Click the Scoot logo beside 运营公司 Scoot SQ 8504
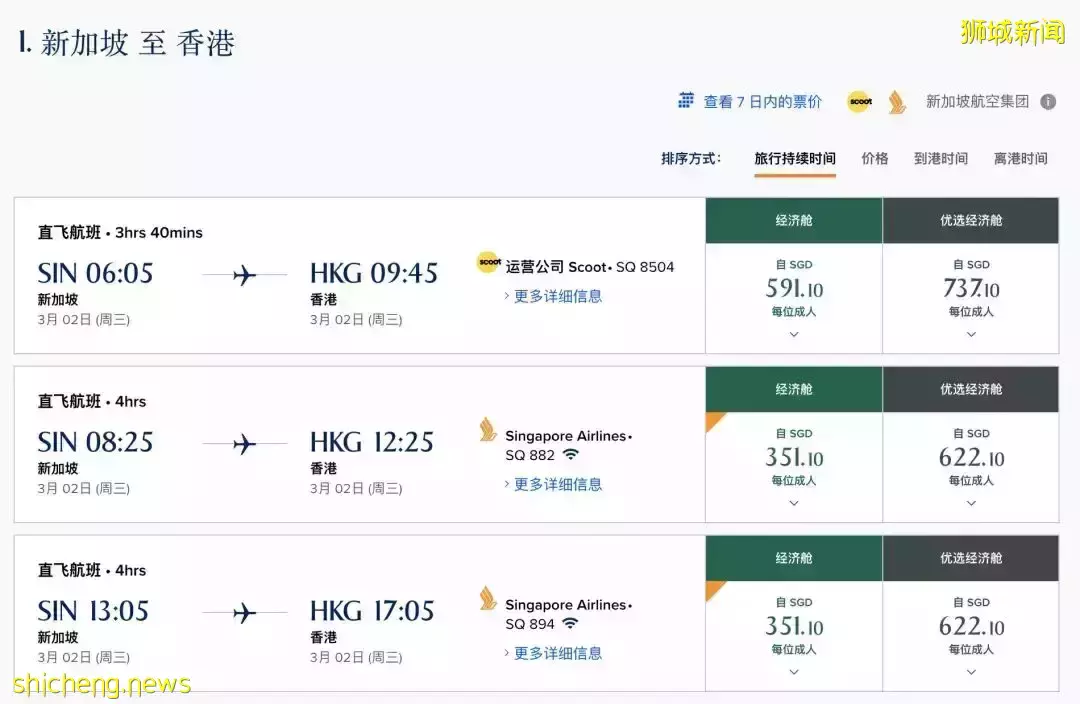 (x=489, y=263)
